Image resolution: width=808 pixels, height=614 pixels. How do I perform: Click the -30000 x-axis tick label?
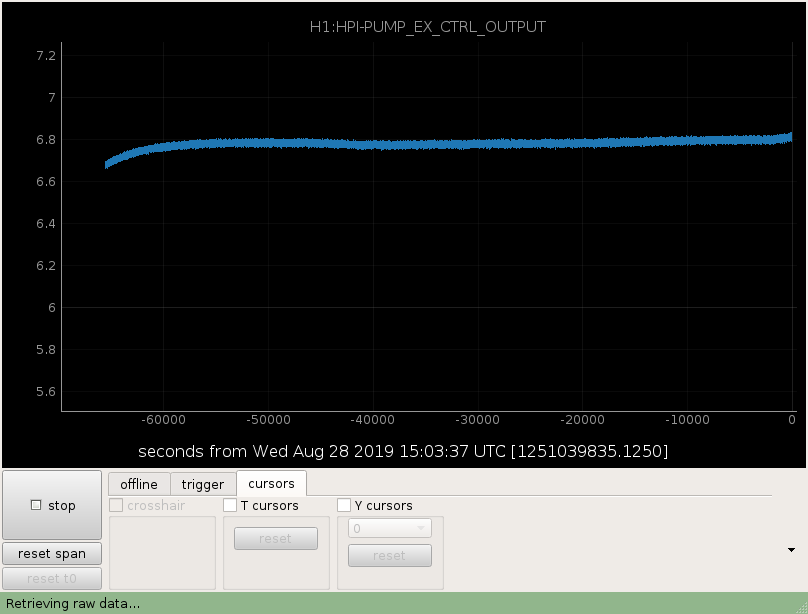(x=478, y=420)
